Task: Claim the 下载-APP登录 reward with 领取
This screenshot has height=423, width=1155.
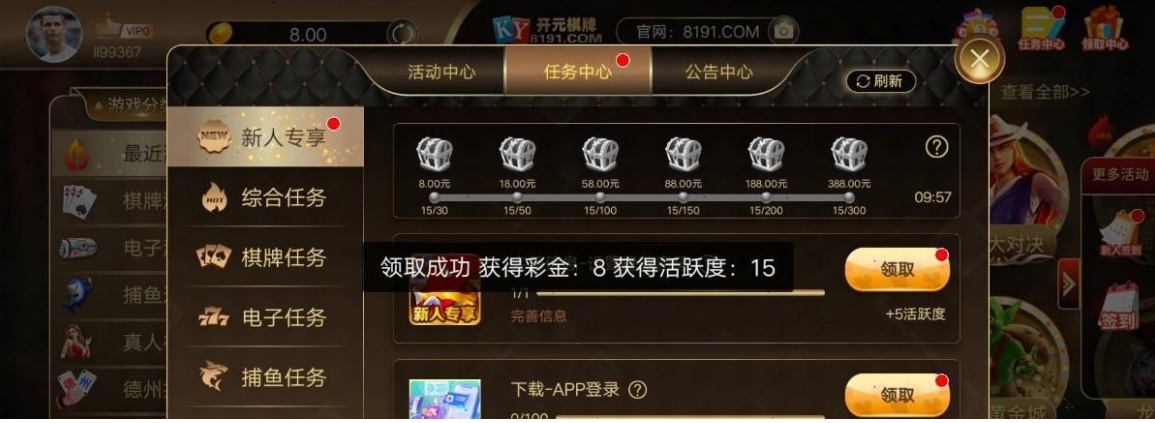Action: (897, 395)
